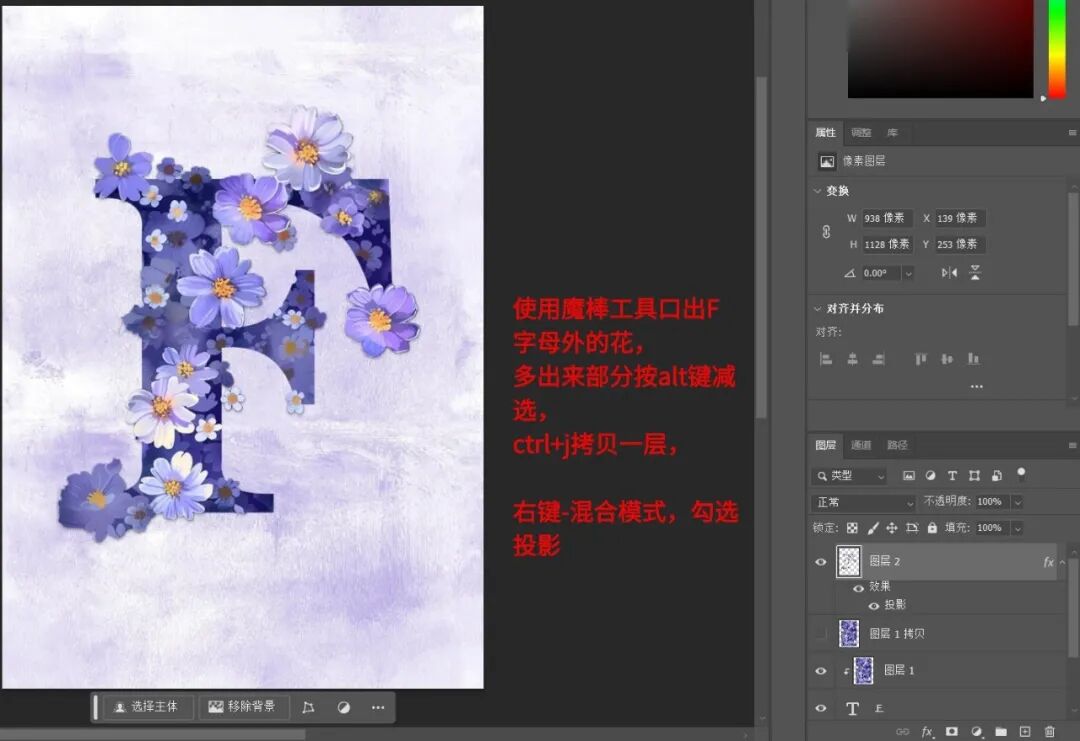This screenshot has height=741, width=1080.
Task: Create a new layer with plus icon
Action: [x=1024, y=732]
